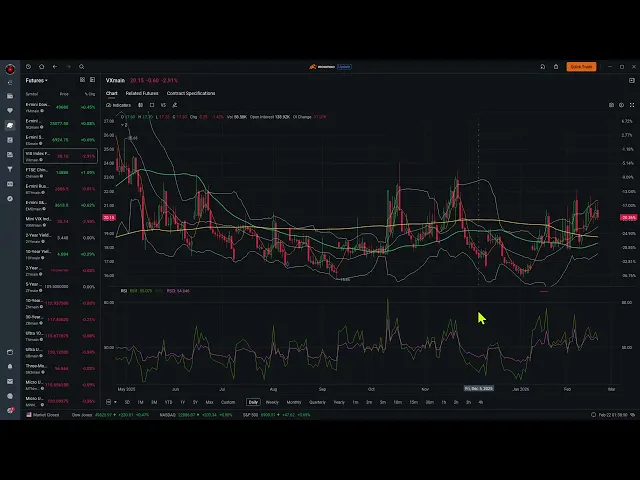Sort by % Chg column header

(90, 94)
